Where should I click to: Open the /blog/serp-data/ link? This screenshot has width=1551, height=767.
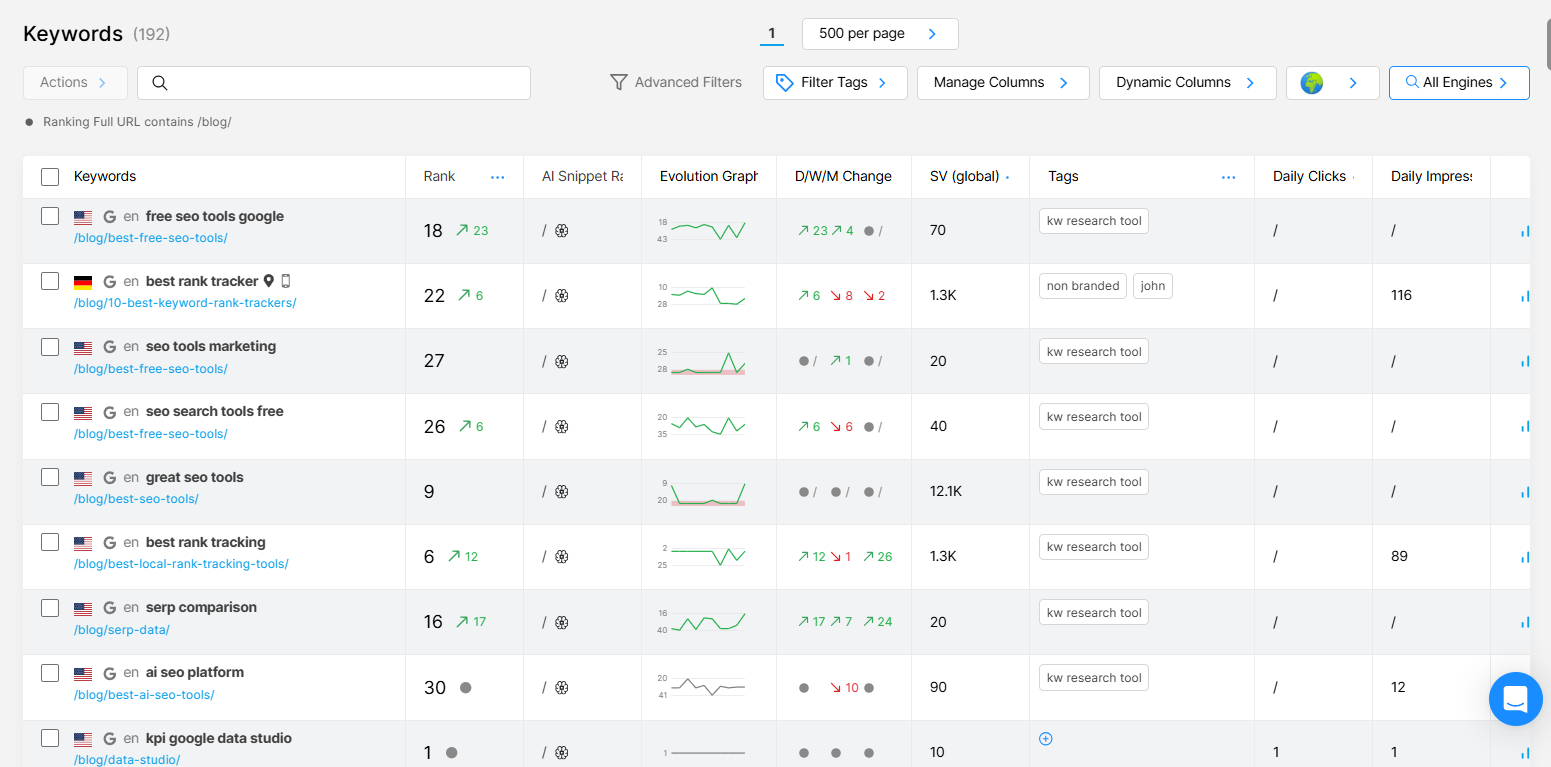click(x=121, y=629)
